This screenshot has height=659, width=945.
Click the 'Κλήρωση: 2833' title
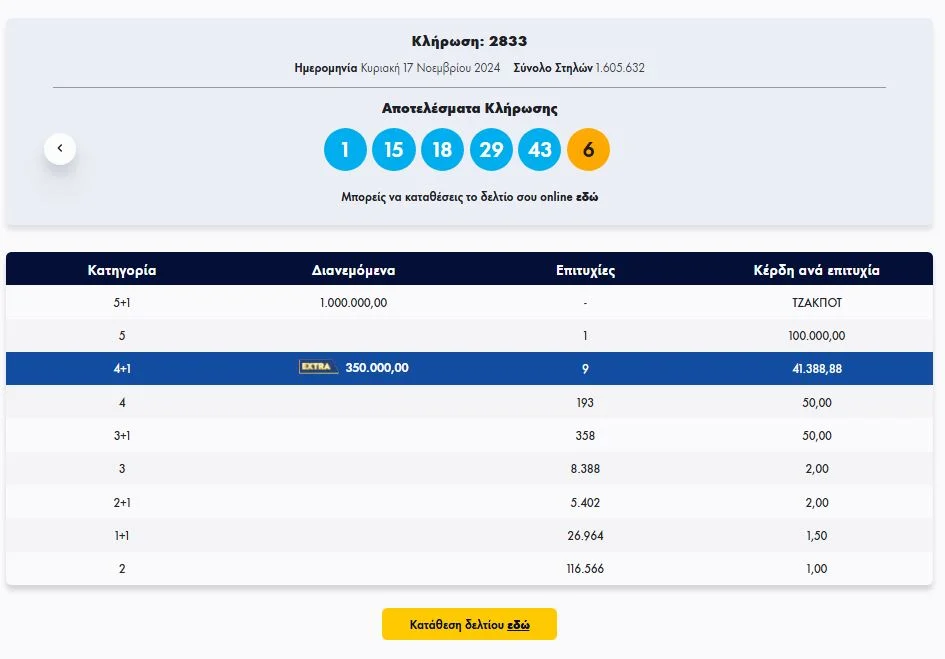click(469, 41)
